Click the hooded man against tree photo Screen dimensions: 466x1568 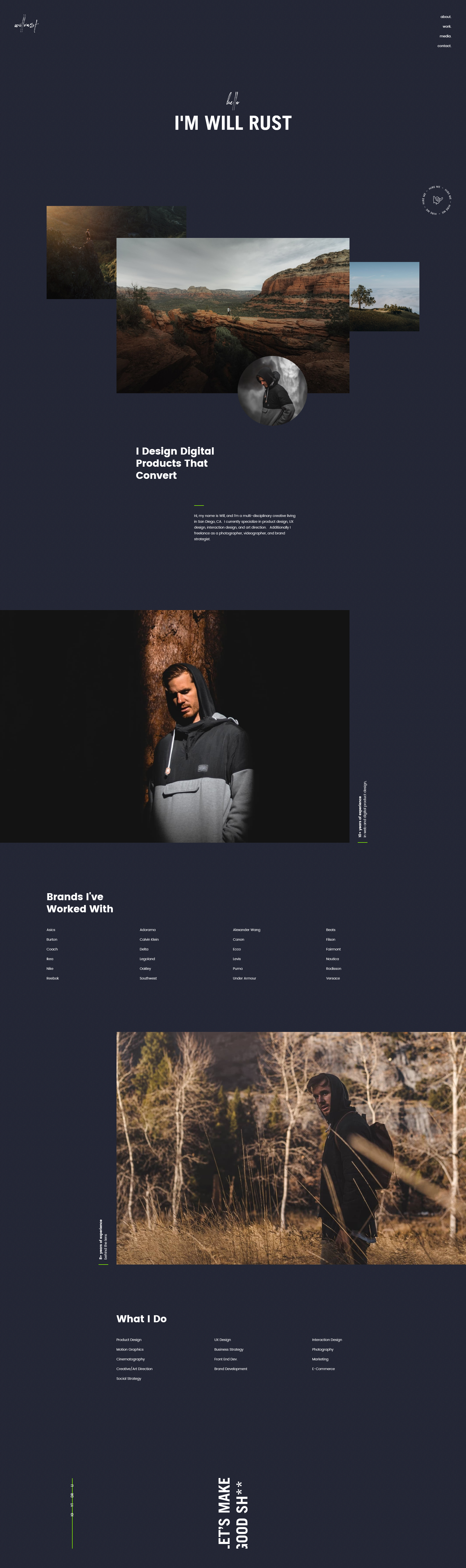(x=175, y=726)
